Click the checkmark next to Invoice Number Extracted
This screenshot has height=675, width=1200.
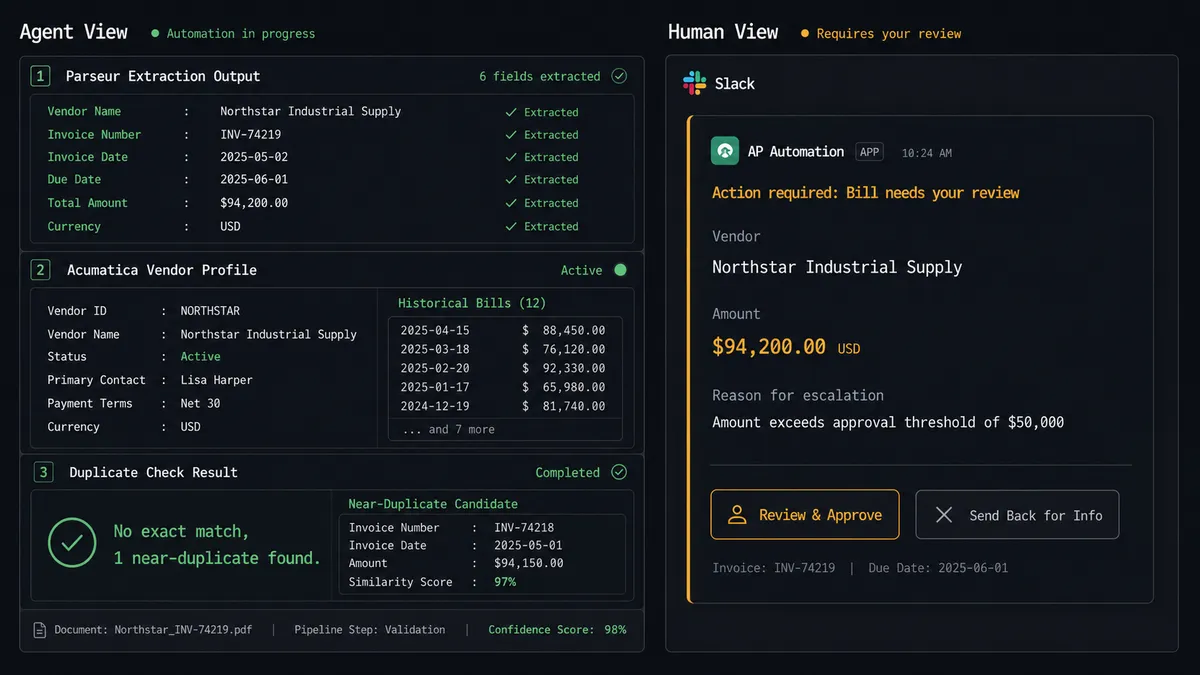(511, 135)
